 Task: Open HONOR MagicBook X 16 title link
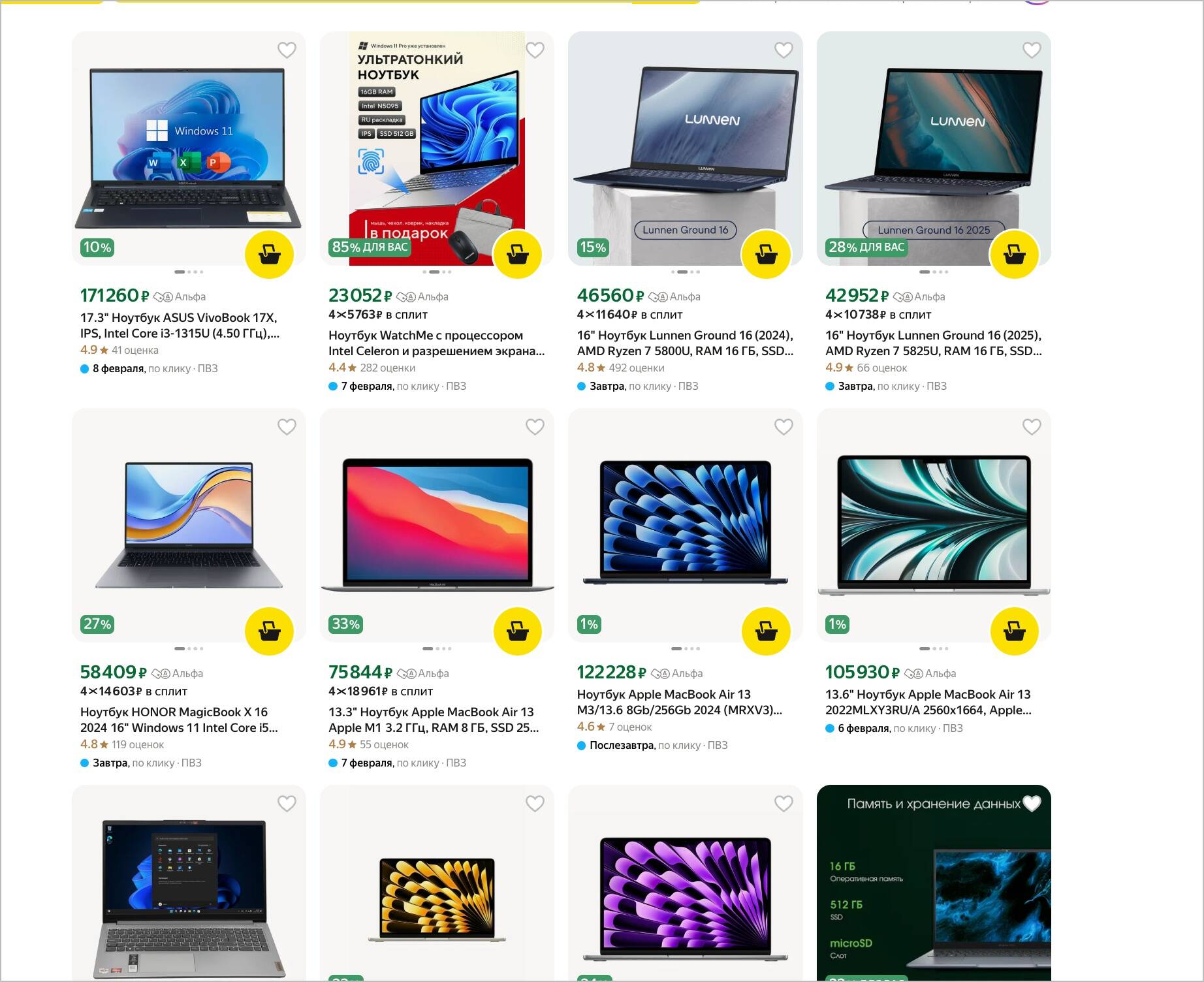(179, 720)
